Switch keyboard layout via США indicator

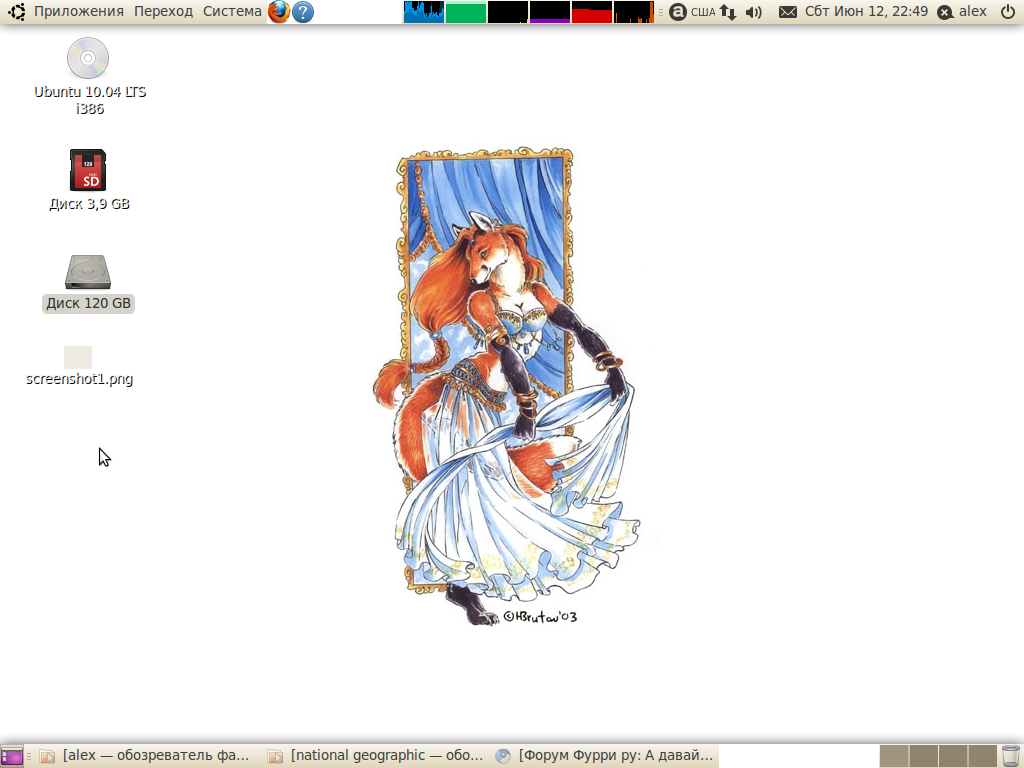point(703,12)
